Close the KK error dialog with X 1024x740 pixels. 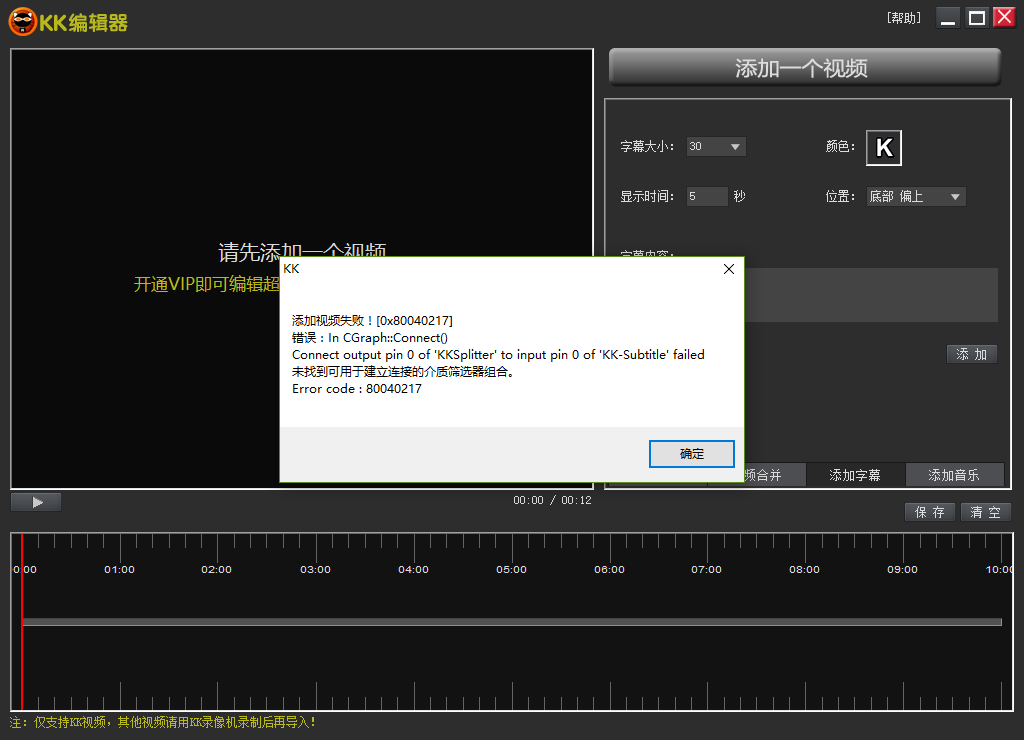pos(728,269)
